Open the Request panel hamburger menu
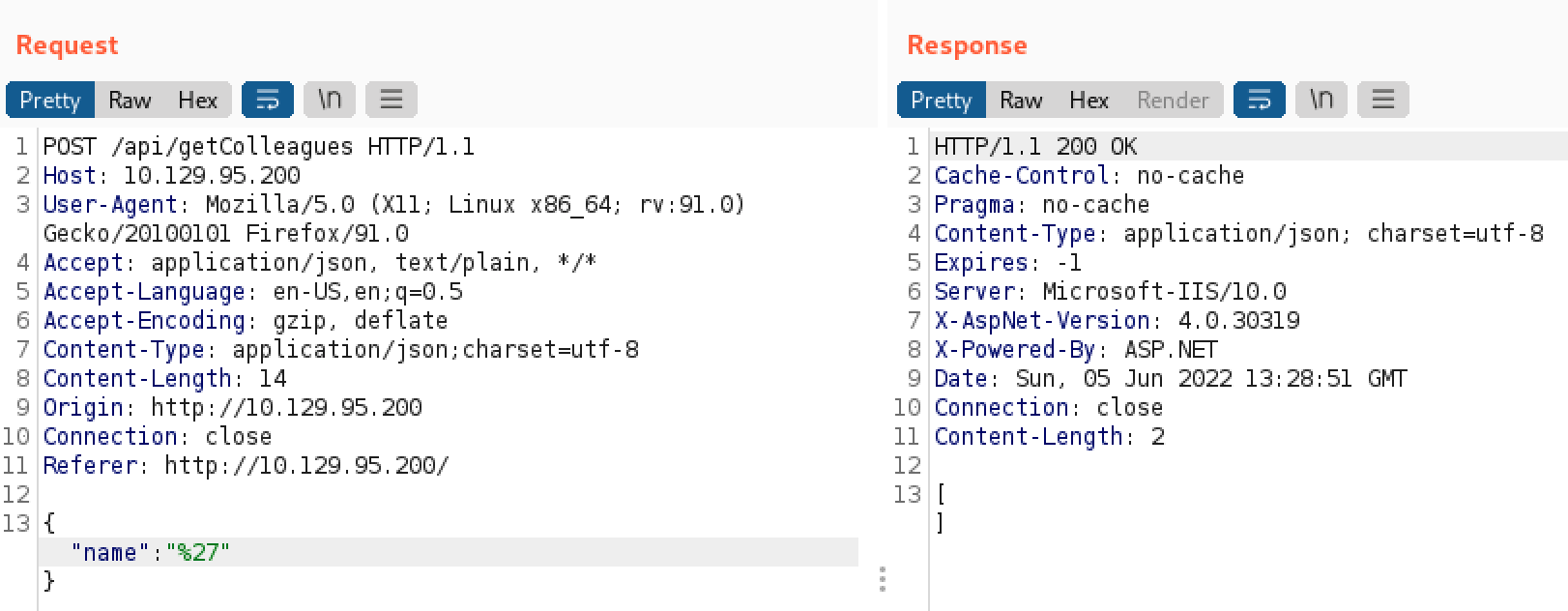This screenshot has width=1568, height=611. [x=392, y=100]
